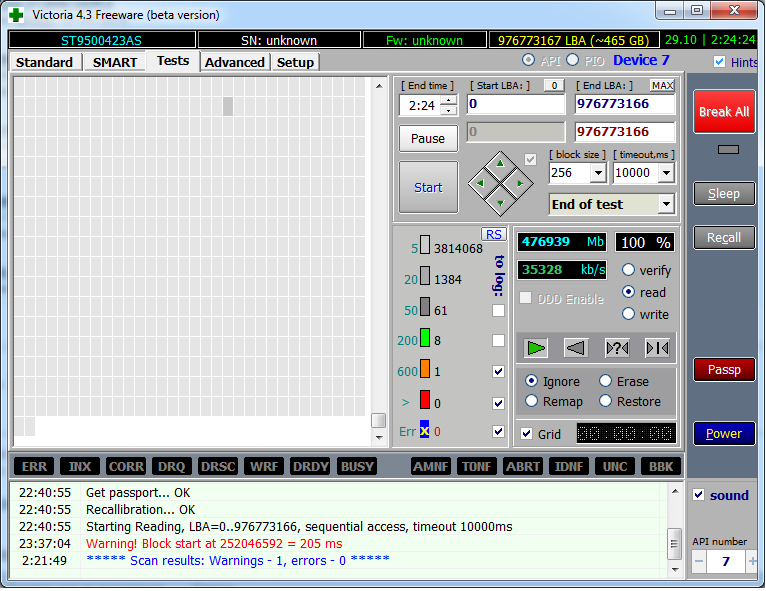Click the Recall button

click(x=724, y=238)
